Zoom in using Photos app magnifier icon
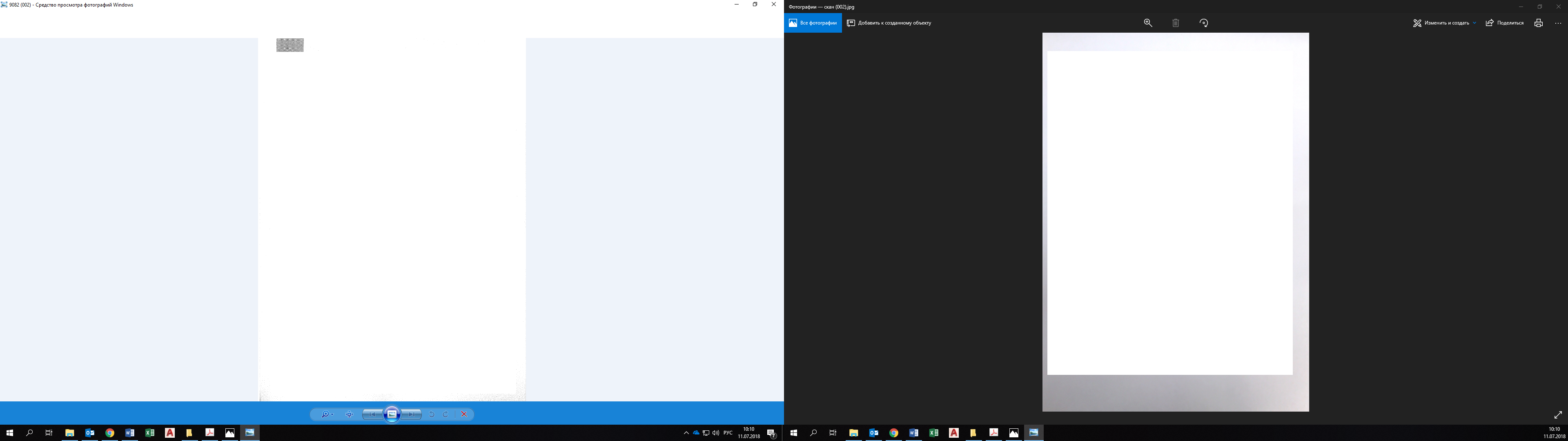The height and width of the screenshot is (441, 1568). pos(1148,23)
